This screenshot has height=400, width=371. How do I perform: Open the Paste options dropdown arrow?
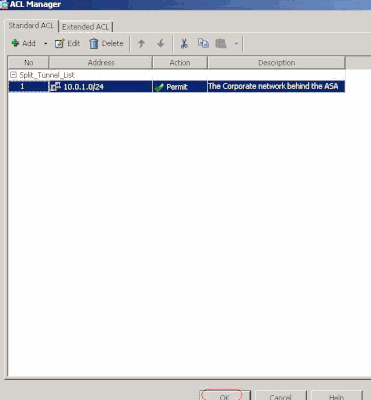(236, 43)
